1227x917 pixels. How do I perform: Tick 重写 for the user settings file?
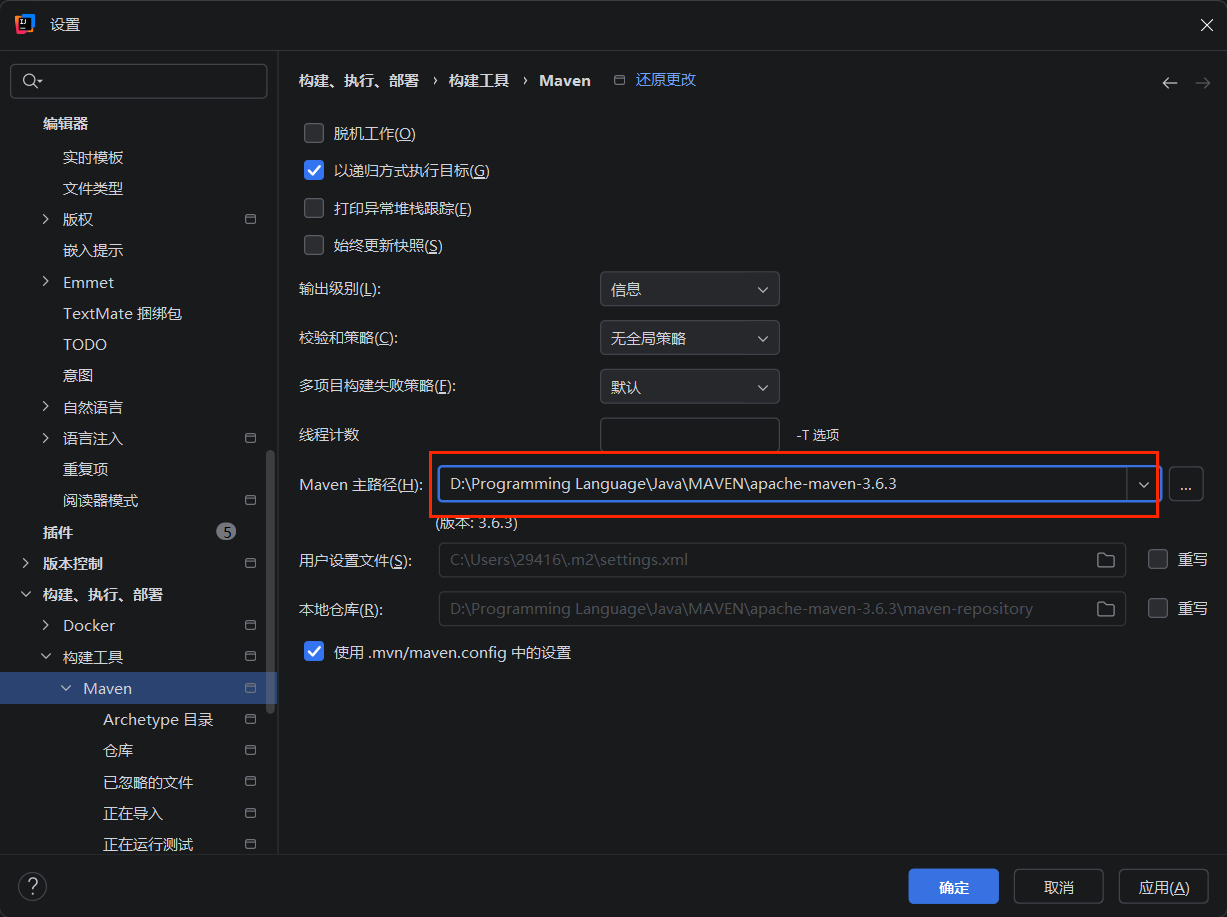(1158, 559)
